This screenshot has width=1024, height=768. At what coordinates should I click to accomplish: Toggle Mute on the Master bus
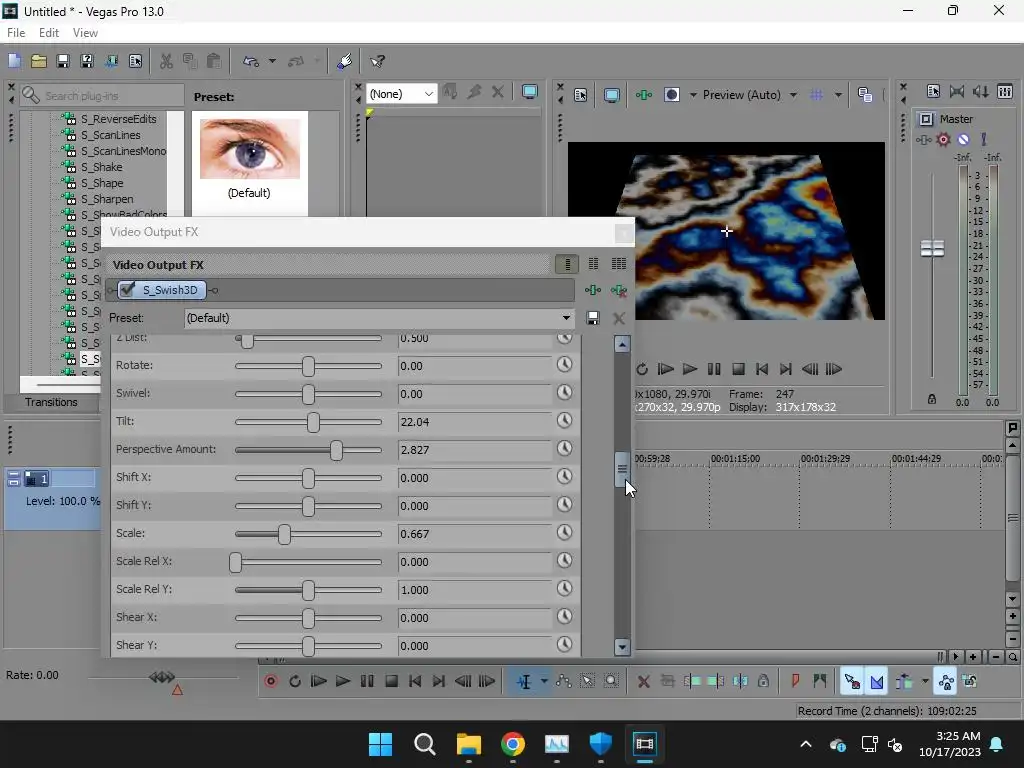tap(963, 139)
